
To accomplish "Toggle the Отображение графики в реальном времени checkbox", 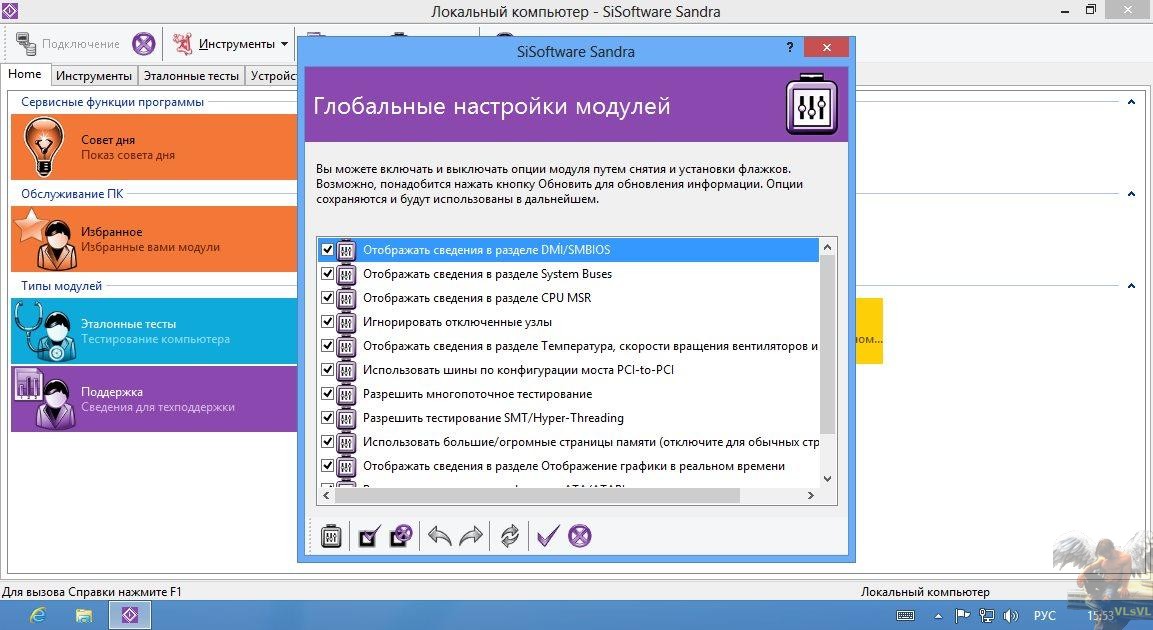I will tap(327, 466).
